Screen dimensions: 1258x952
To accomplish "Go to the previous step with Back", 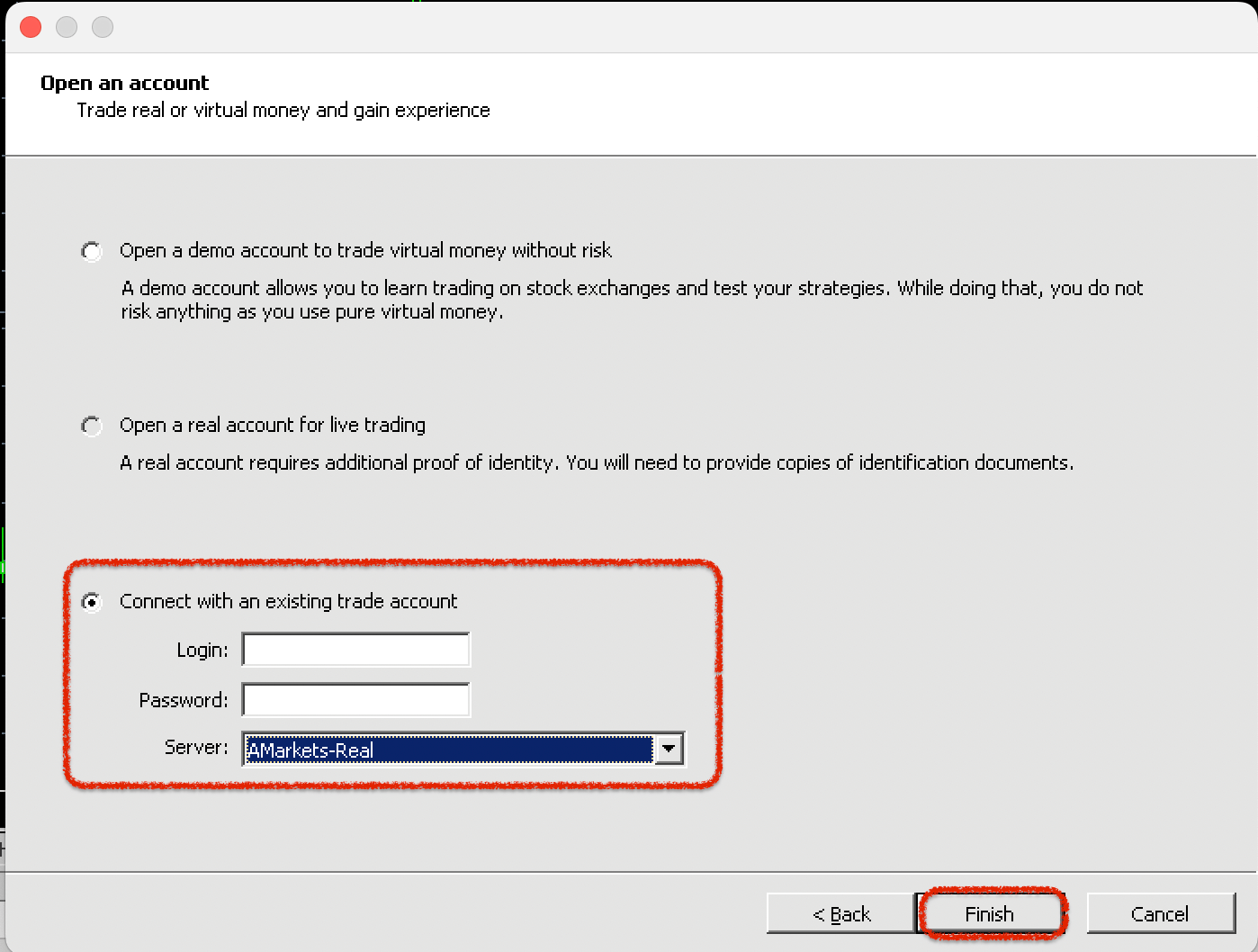I will (840, 914).
